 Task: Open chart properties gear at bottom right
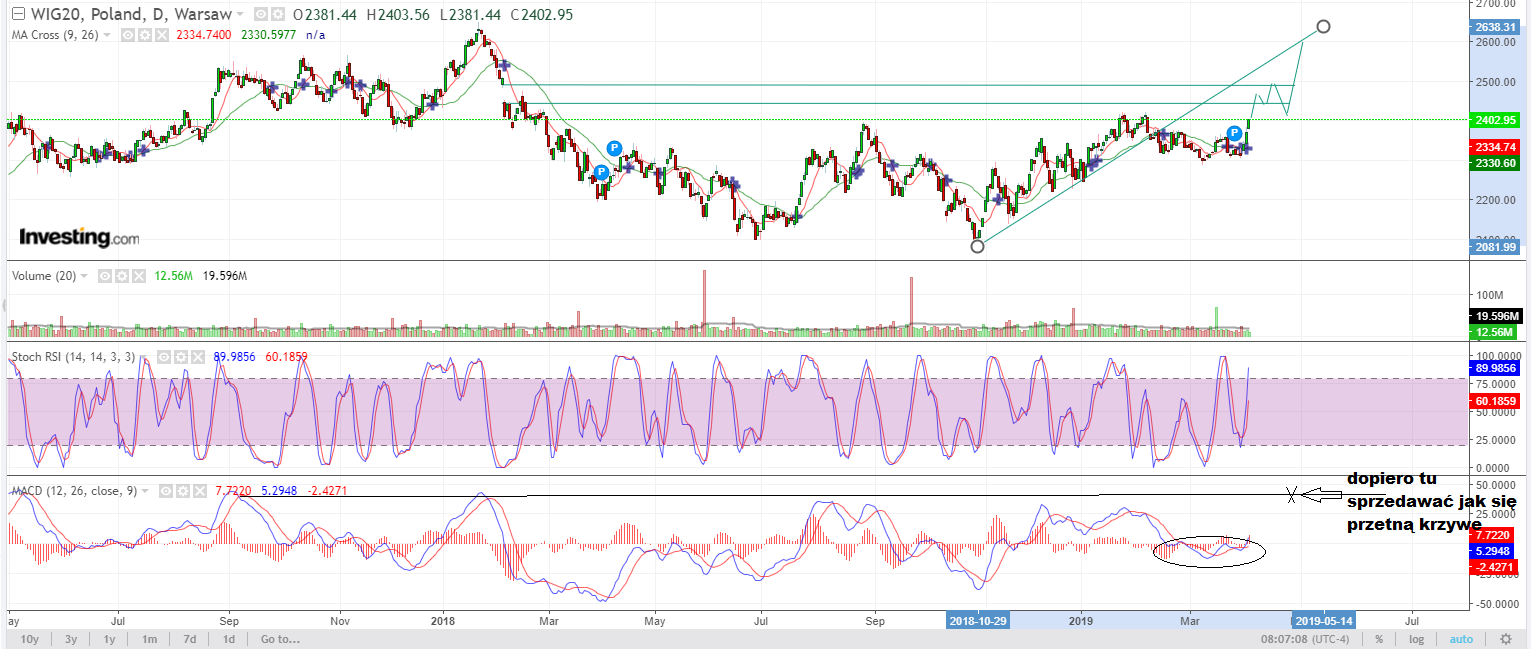(x=1505, y=639)
